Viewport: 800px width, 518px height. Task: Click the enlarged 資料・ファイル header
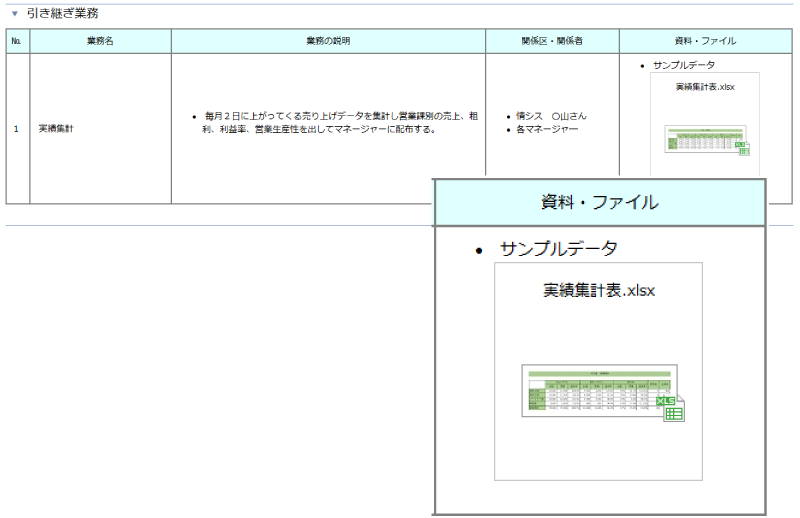pos(599,203)
